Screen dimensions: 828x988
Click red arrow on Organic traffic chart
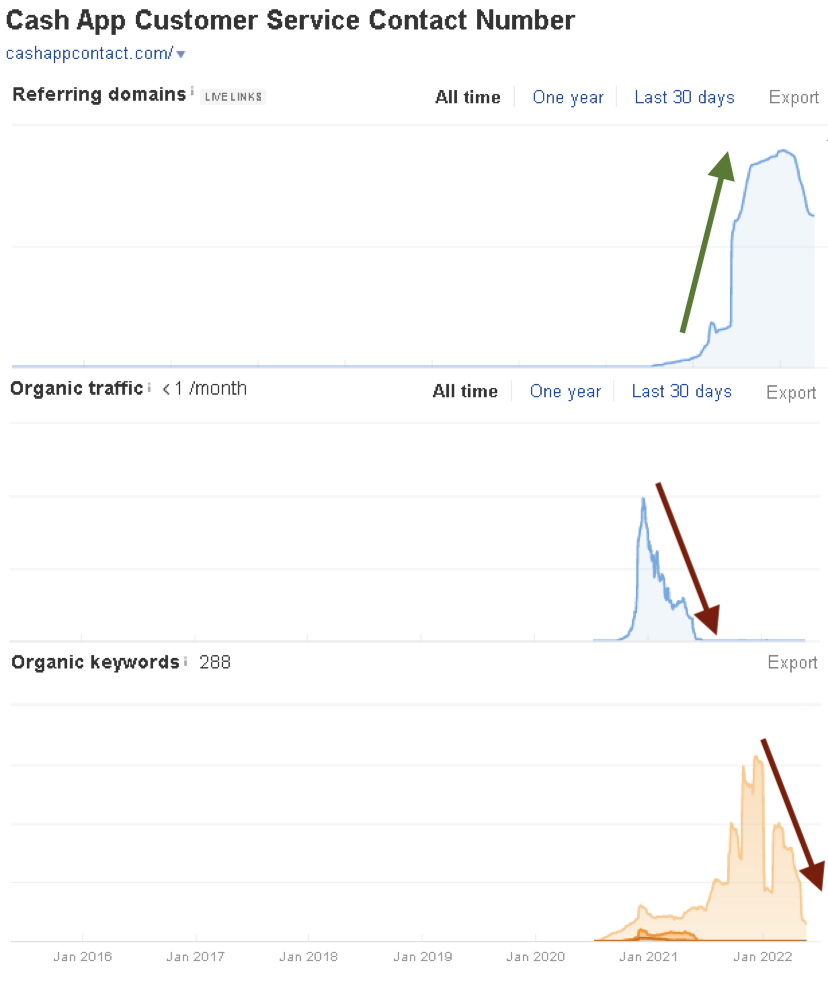[687, 558]
